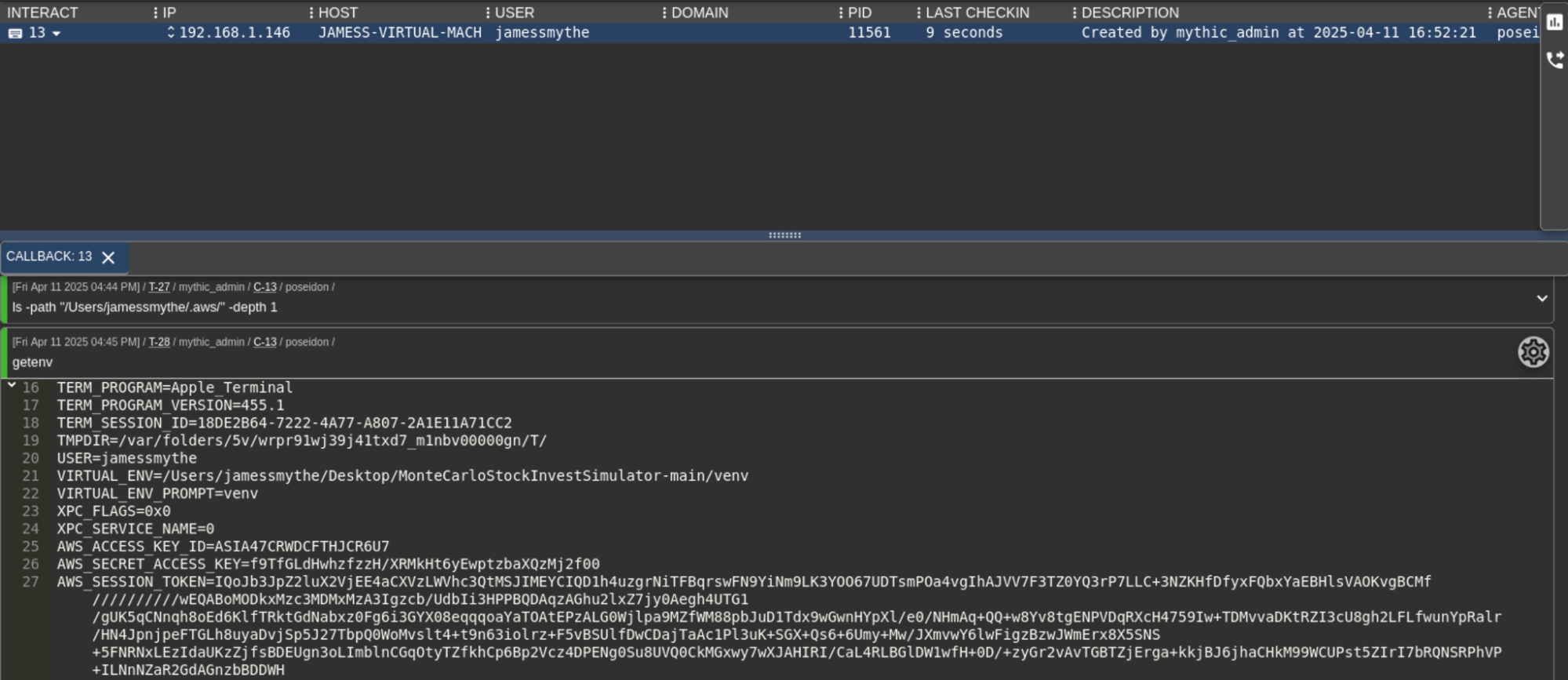The width and height of the screenshot is (1568, 680).
Task: Sort by the LAST CHECKIN column header
Action: [977, 13]
